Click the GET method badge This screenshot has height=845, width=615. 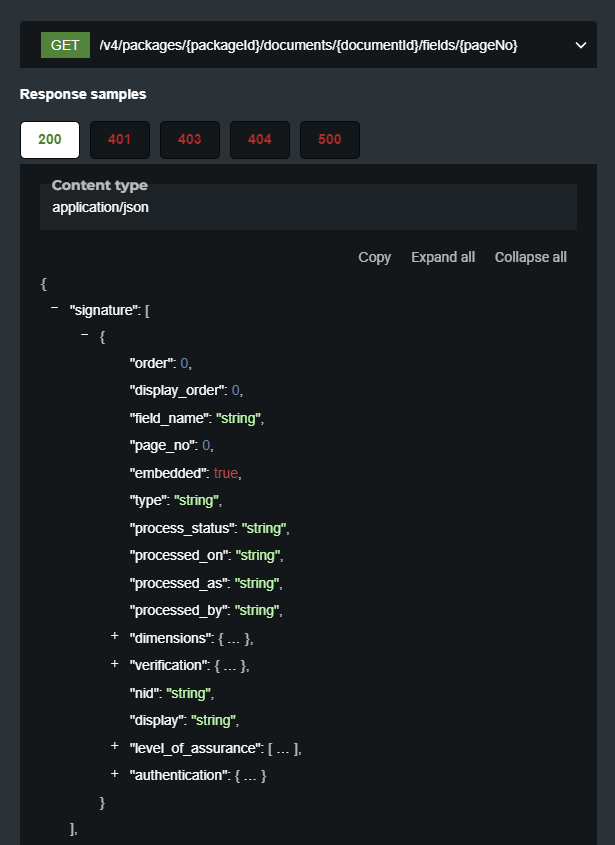[65, 45]
